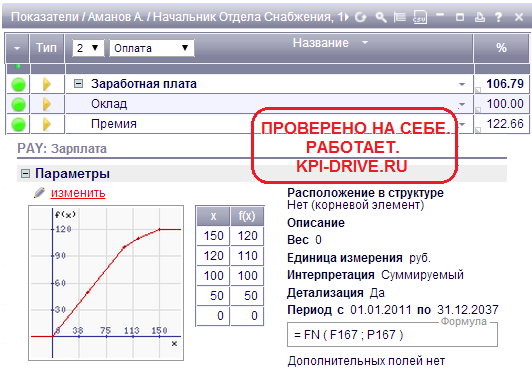
Task: Click the Дополнительных полей нет text
Action: pos(366,361)
